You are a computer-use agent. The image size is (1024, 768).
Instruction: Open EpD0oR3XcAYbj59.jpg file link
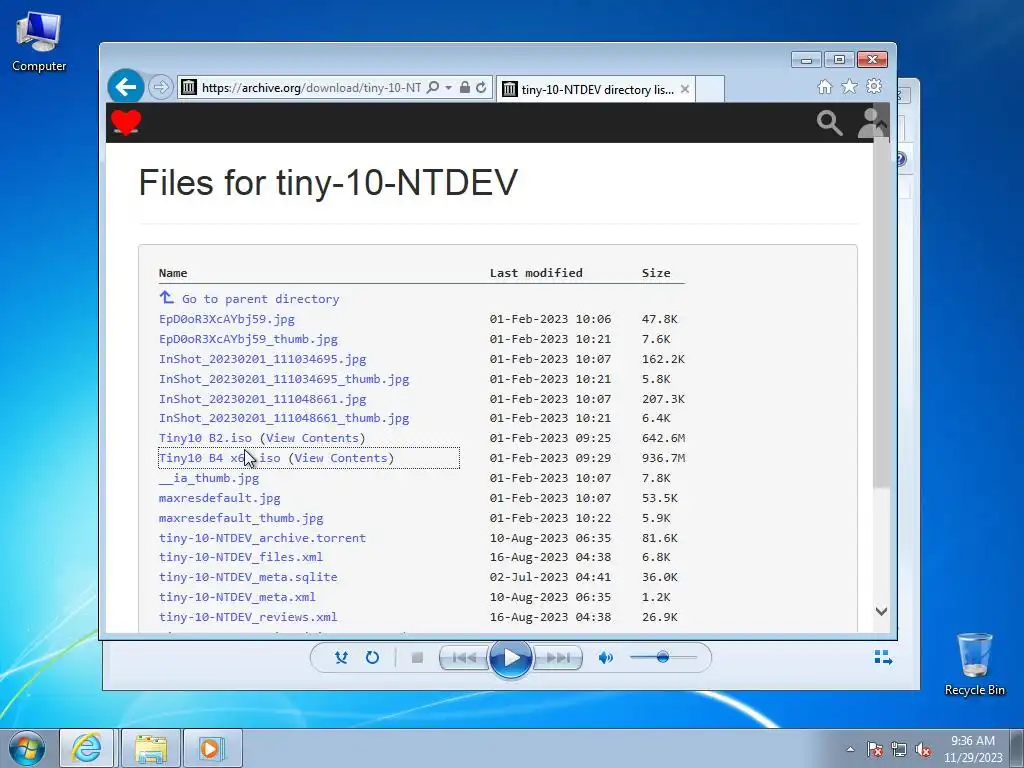coord(227,319)
